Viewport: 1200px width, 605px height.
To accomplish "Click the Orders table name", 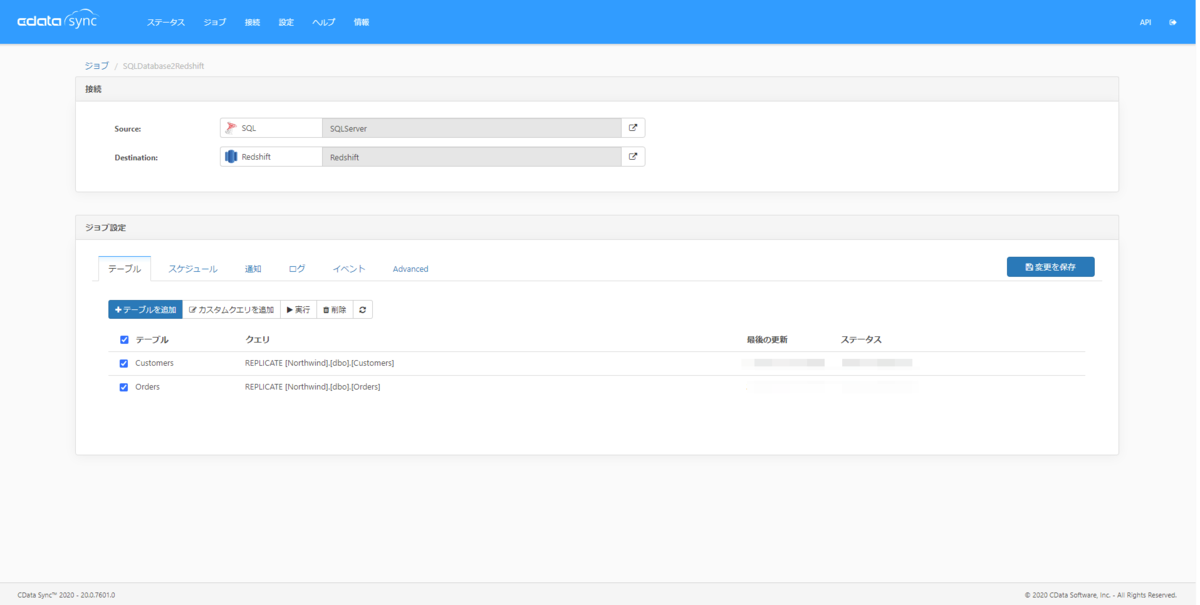I will click(147, 387).
